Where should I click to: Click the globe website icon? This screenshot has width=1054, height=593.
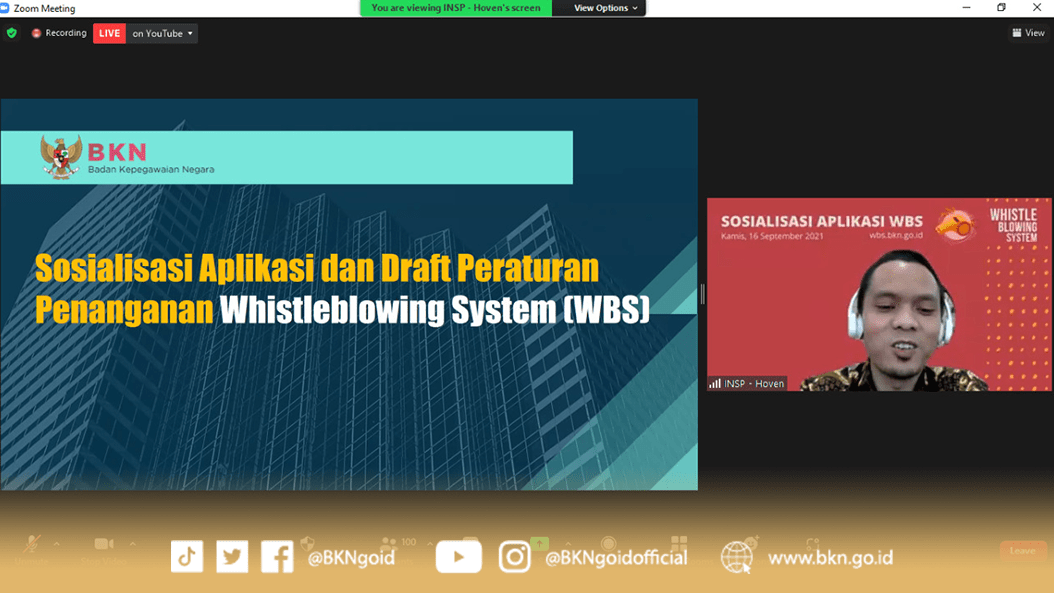[737, 556]
